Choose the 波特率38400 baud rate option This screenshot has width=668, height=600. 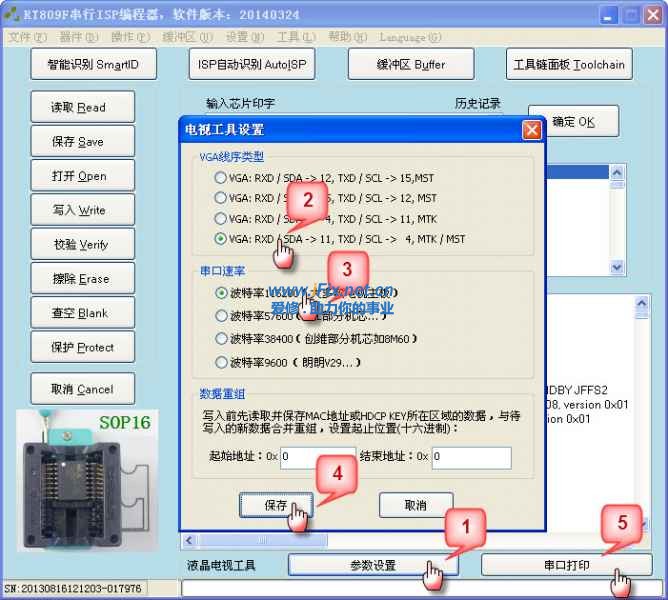(221, 339)
